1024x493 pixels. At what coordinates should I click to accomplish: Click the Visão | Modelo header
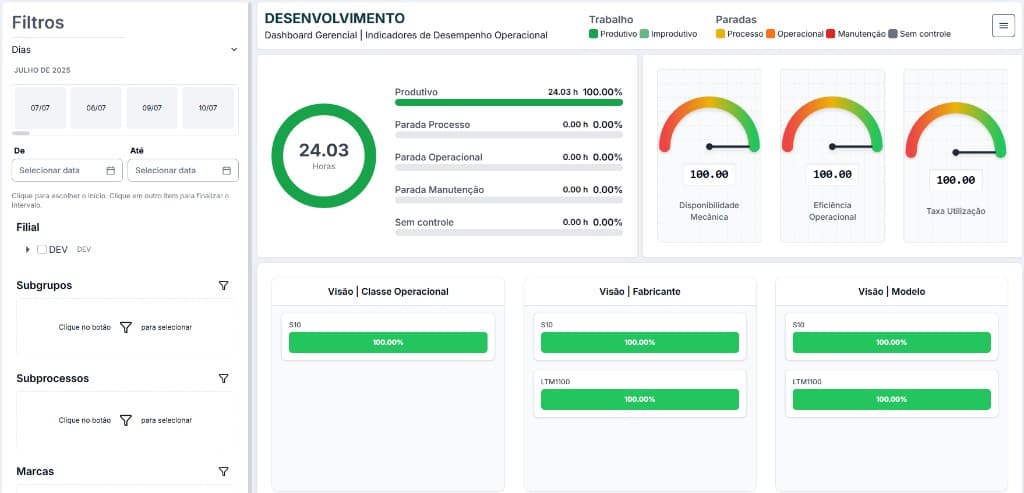point(891,291)
